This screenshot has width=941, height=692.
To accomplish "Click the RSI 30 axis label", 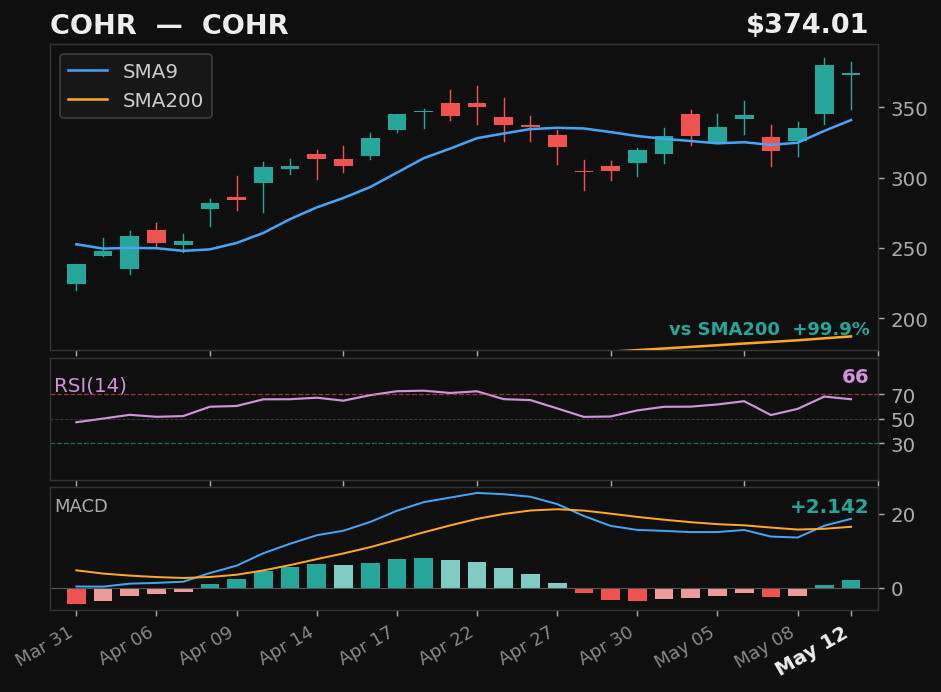I will 903,445.
